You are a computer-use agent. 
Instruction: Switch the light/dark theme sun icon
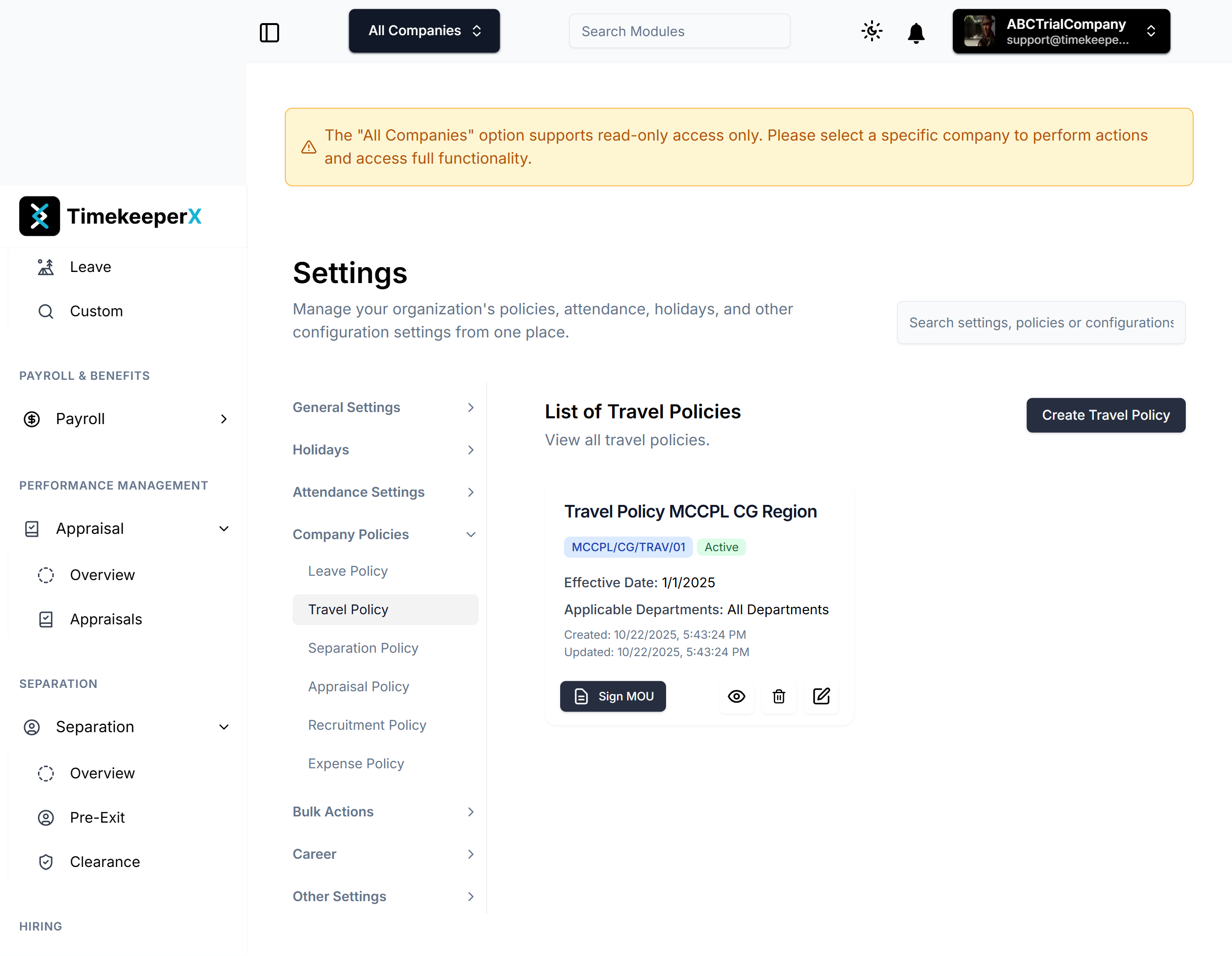click(872, 31)
